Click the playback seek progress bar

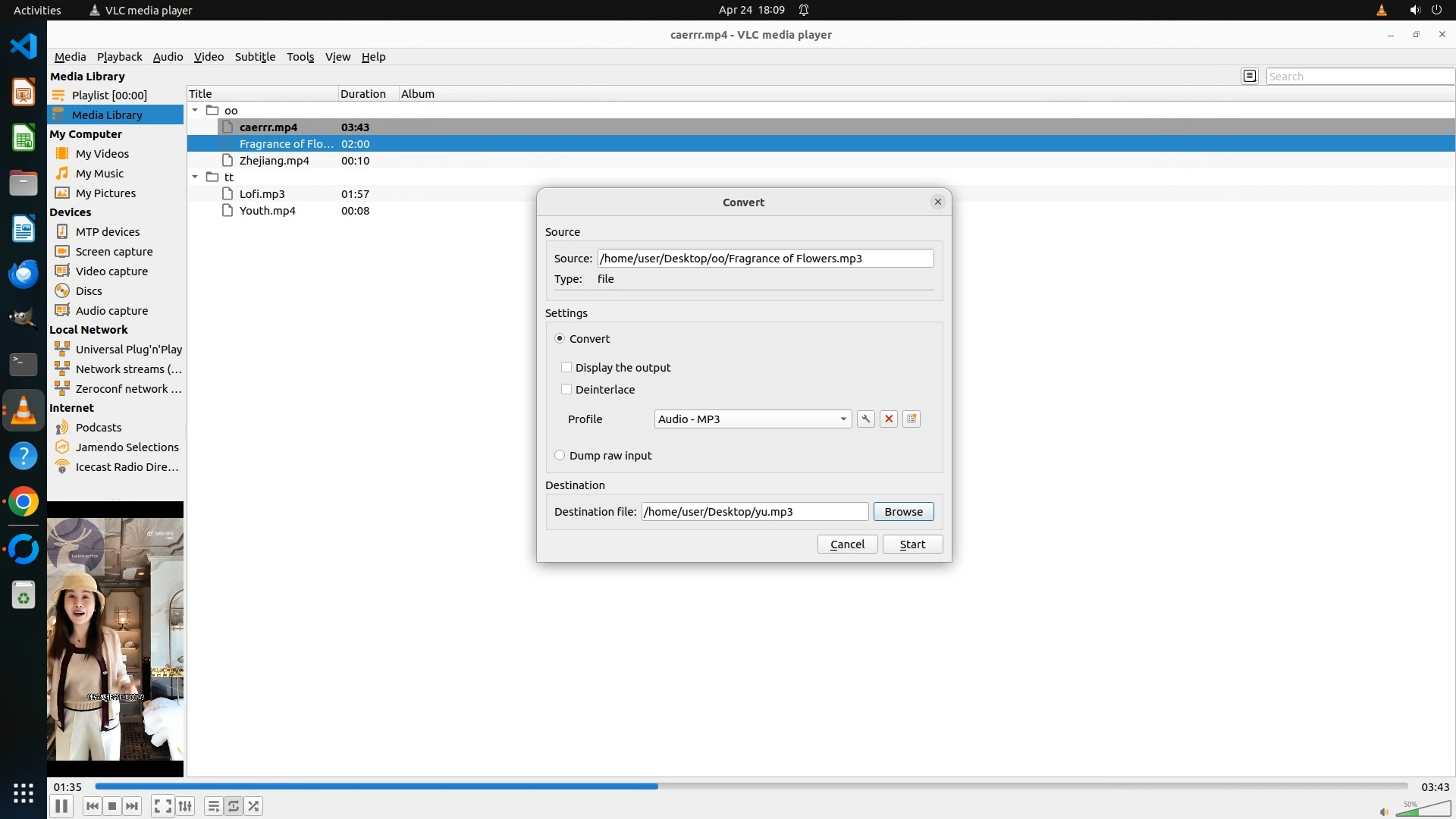pos(751,786)
